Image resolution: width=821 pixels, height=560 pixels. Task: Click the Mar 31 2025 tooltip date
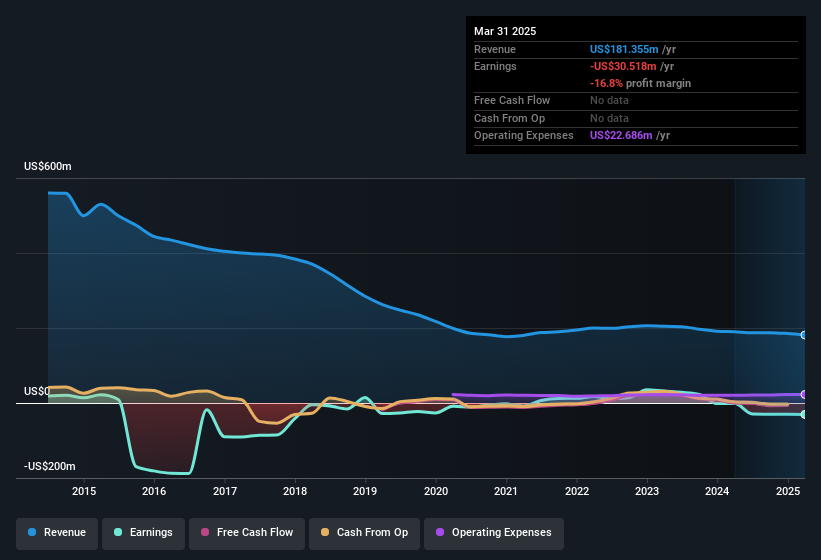coord(505,31)
